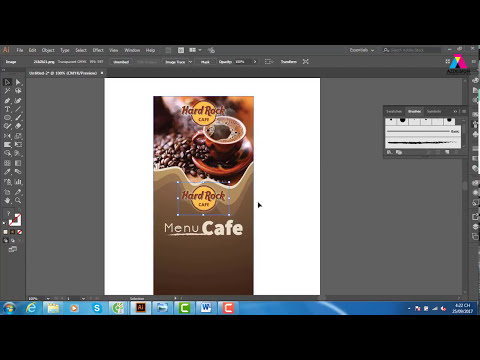Pick the Magic Wand tool
This screenshot has height=360, width=480.
pyautogui.click(x=7, y=91)
